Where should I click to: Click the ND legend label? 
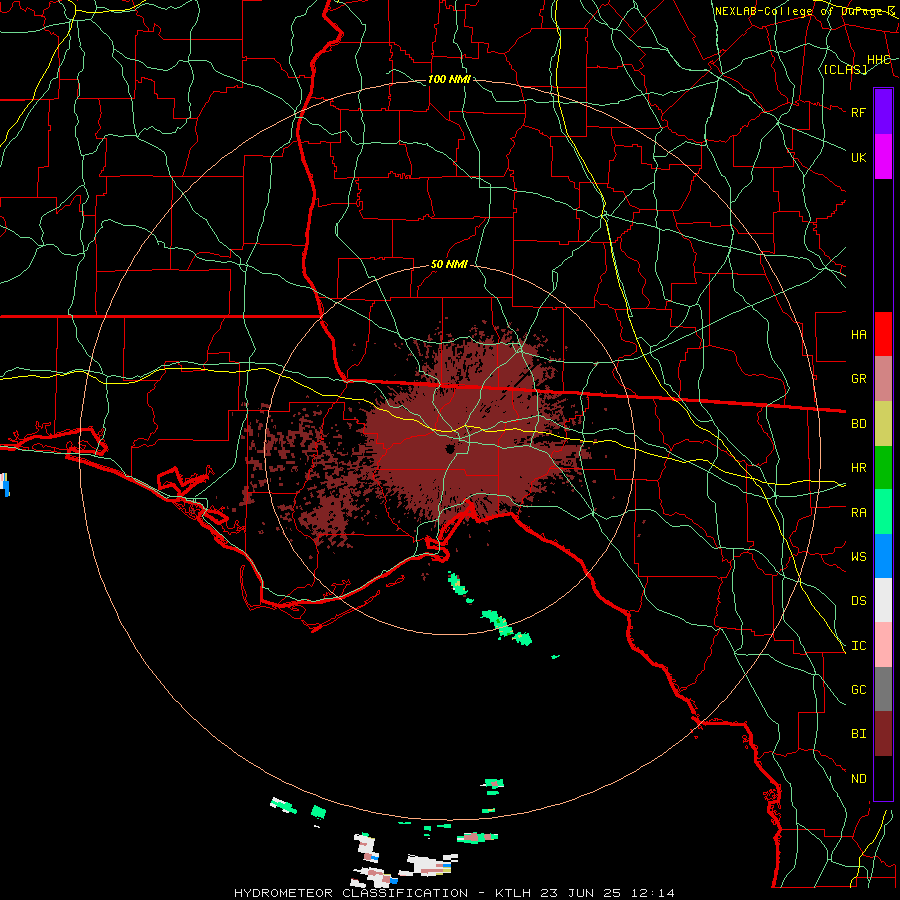click(858, 779)
